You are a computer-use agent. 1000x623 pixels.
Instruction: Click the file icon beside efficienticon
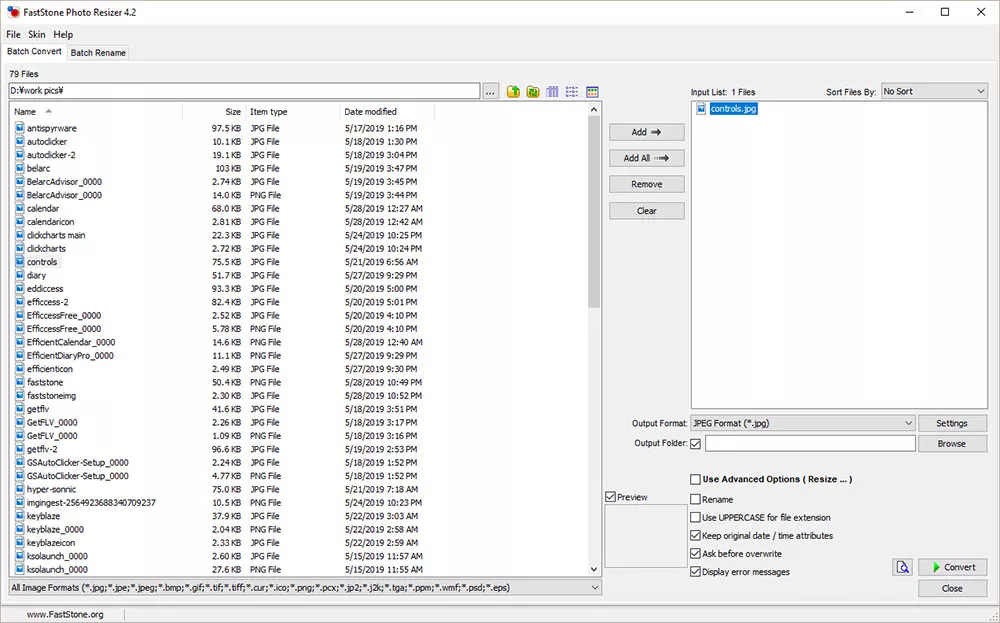coord(20,369)
